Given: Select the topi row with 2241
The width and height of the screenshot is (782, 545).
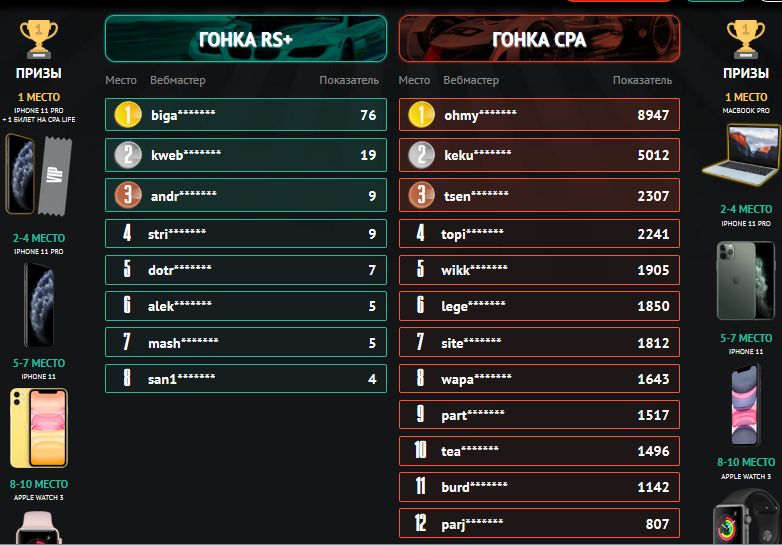Looking at the screenshot, I should tap(539, 233).
